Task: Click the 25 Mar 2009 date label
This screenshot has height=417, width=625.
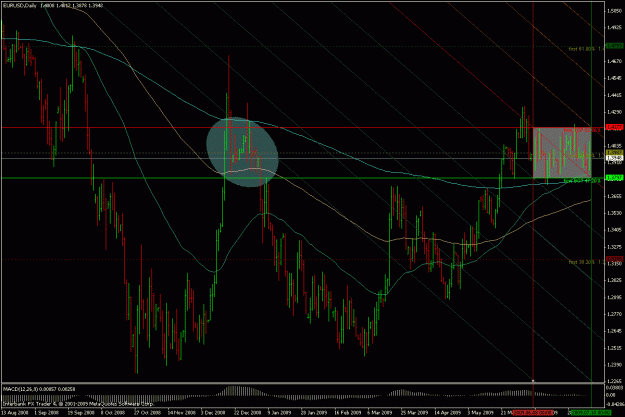Action: (x=414, y=413)
